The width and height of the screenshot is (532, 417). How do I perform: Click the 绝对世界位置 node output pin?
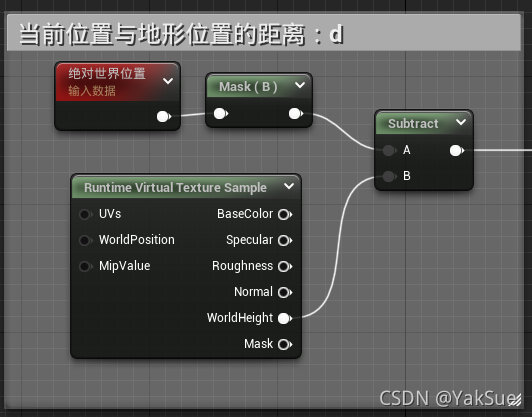pyautogui.click(x=164, y=116)
